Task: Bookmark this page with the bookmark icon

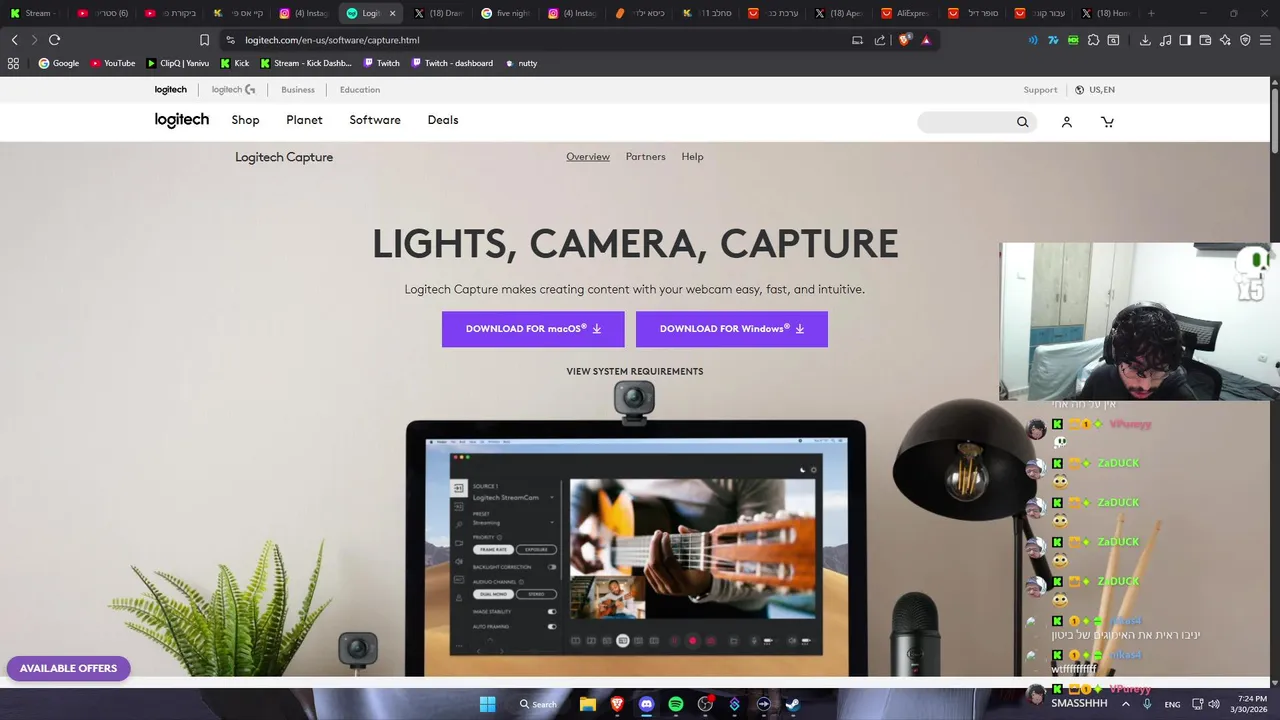Action: click(204, 40)
